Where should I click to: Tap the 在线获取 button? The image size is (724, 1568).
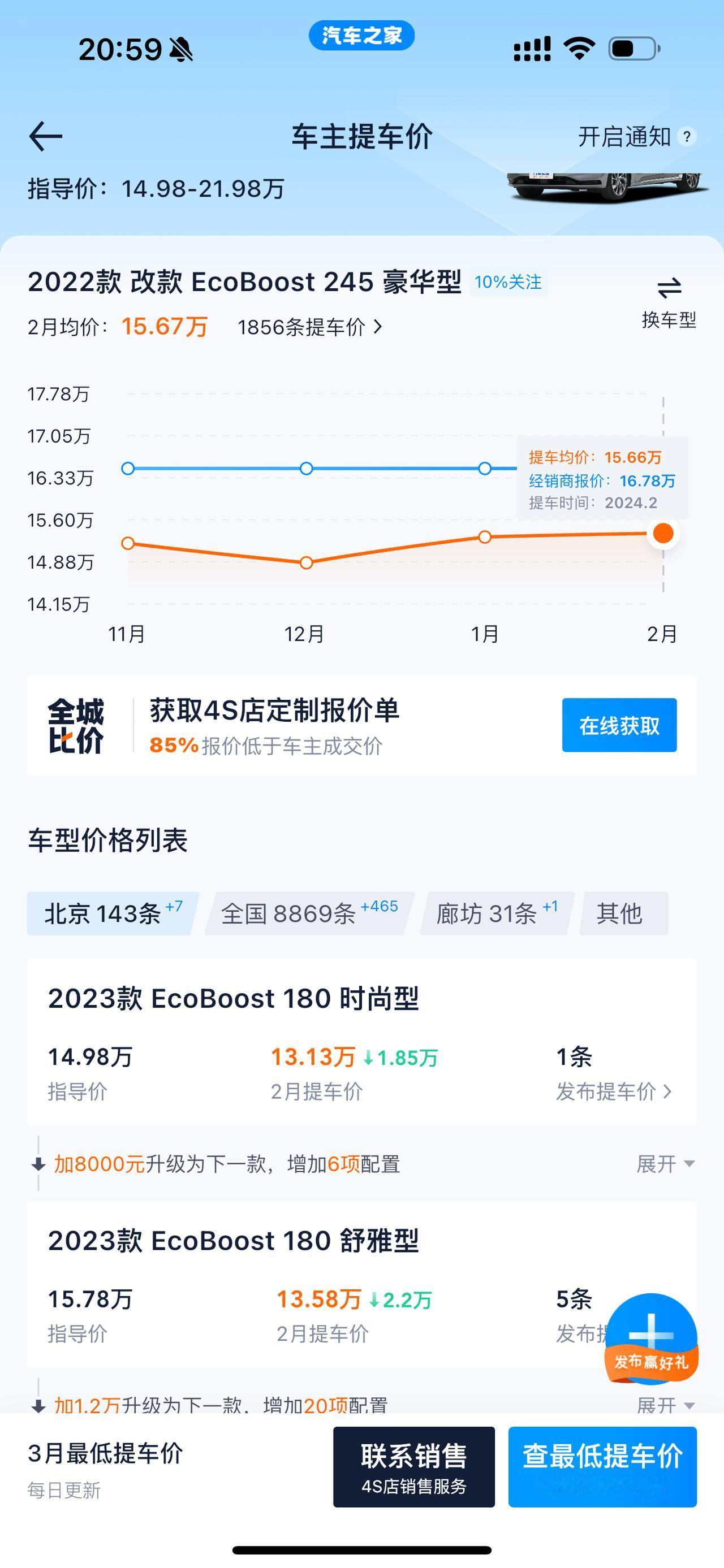(619, 725)
